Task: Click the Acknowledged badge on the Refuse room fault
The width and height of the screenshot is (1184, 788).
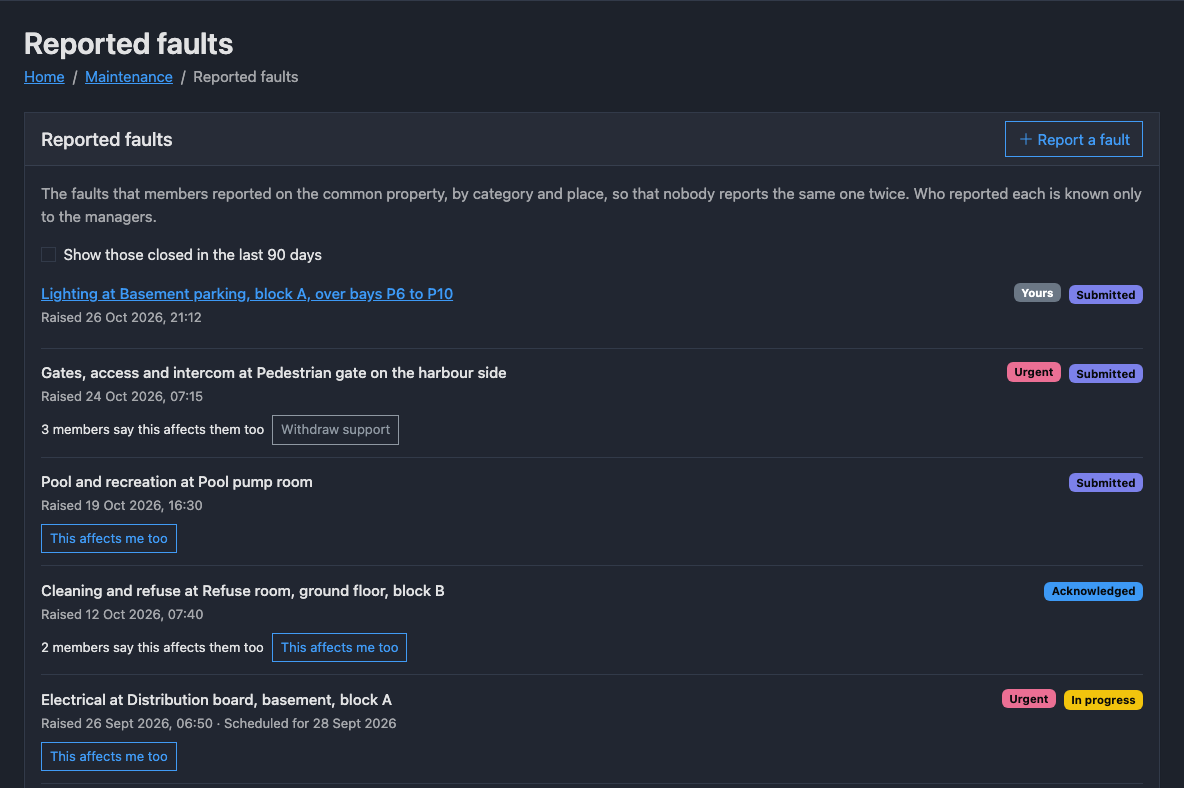Action: point(1093,591)
